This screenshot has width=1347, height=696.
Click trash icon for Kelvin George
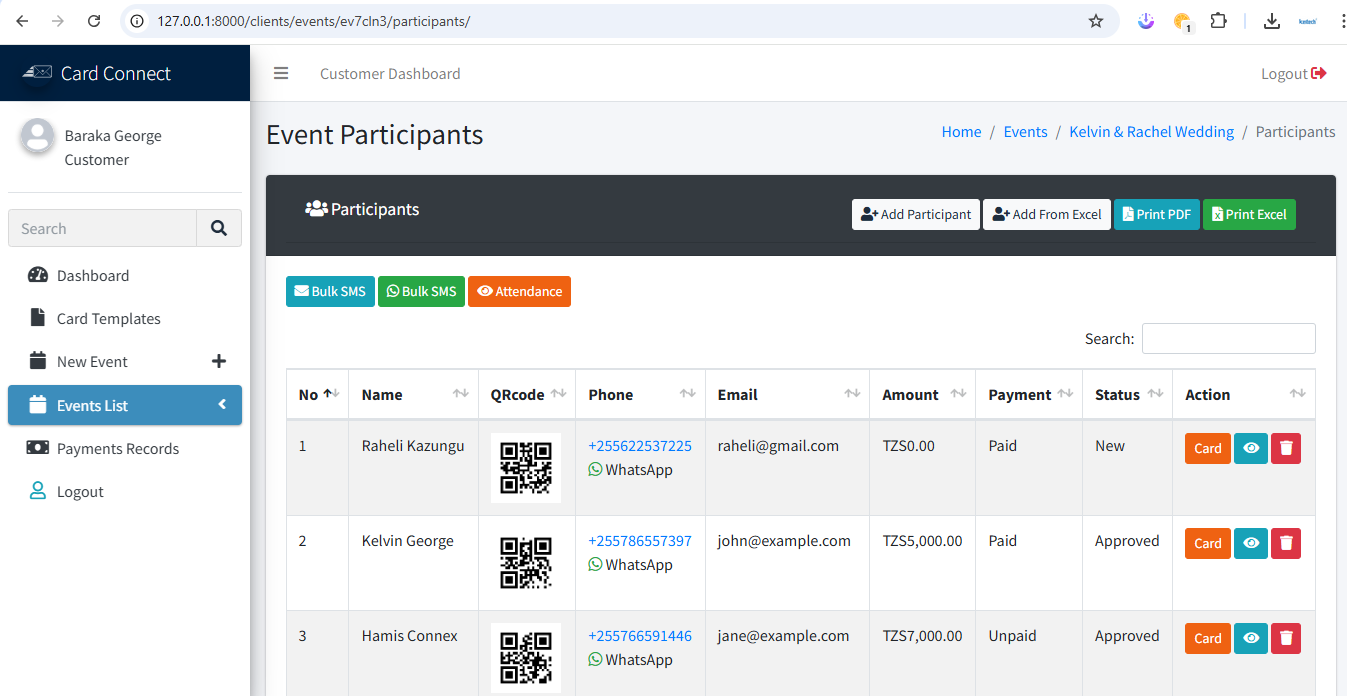(1286, 543)
